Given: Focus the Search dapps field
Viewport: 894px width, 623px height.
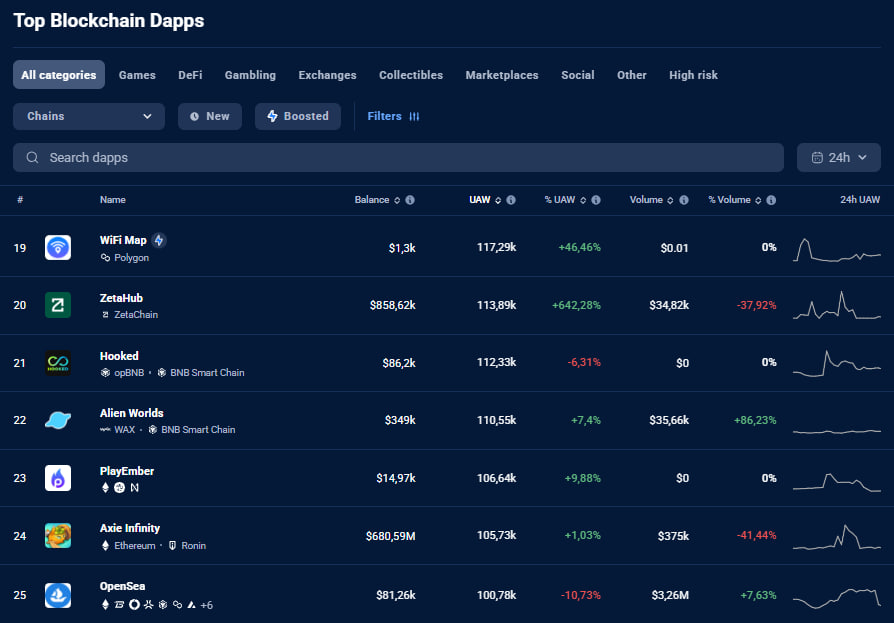Looking at the screenshot, I should (399, 157).
